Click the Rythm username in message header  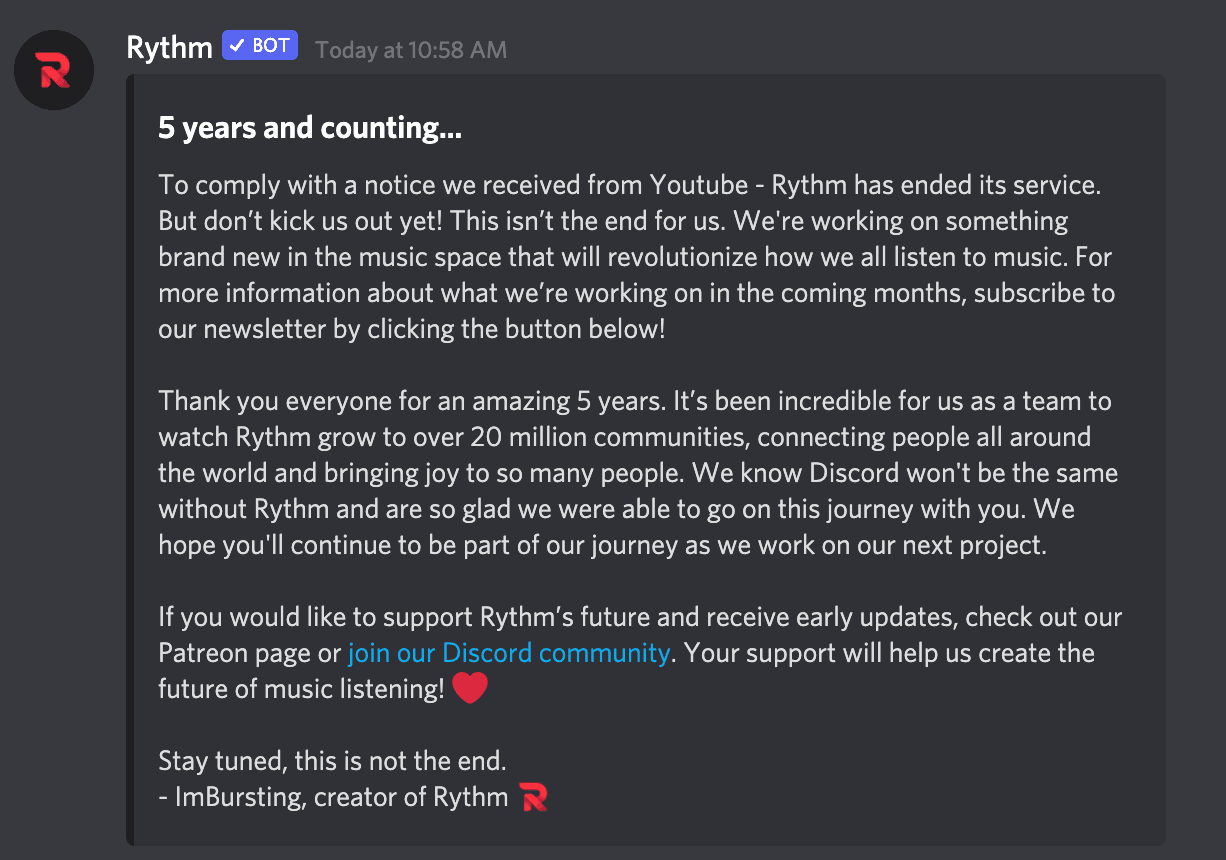coord(170,47)
